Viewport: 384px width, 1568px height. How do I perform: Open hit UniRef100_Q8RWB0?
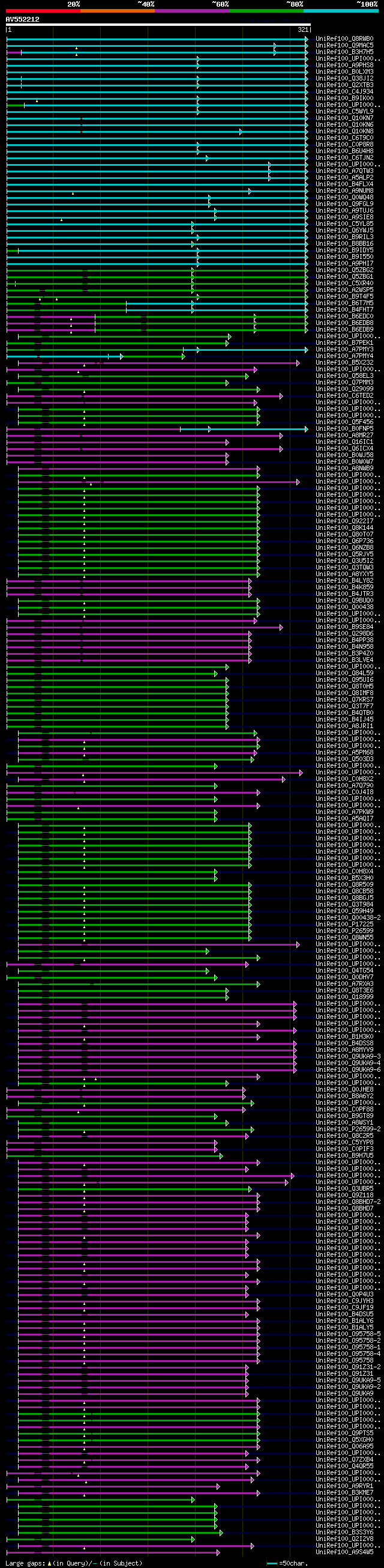tap(344, 39)
